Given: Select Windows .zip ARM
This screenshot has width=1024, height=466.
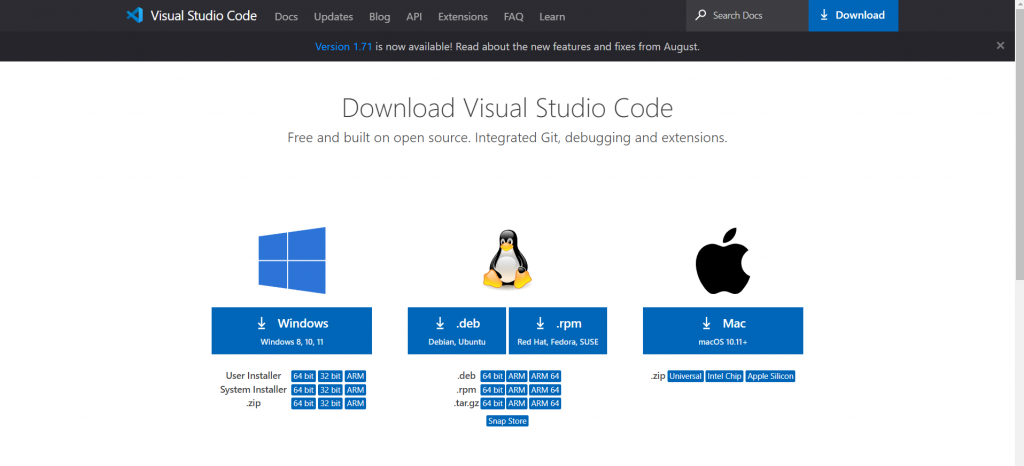Looking at the screenshot, I should (x=355, y=403).
